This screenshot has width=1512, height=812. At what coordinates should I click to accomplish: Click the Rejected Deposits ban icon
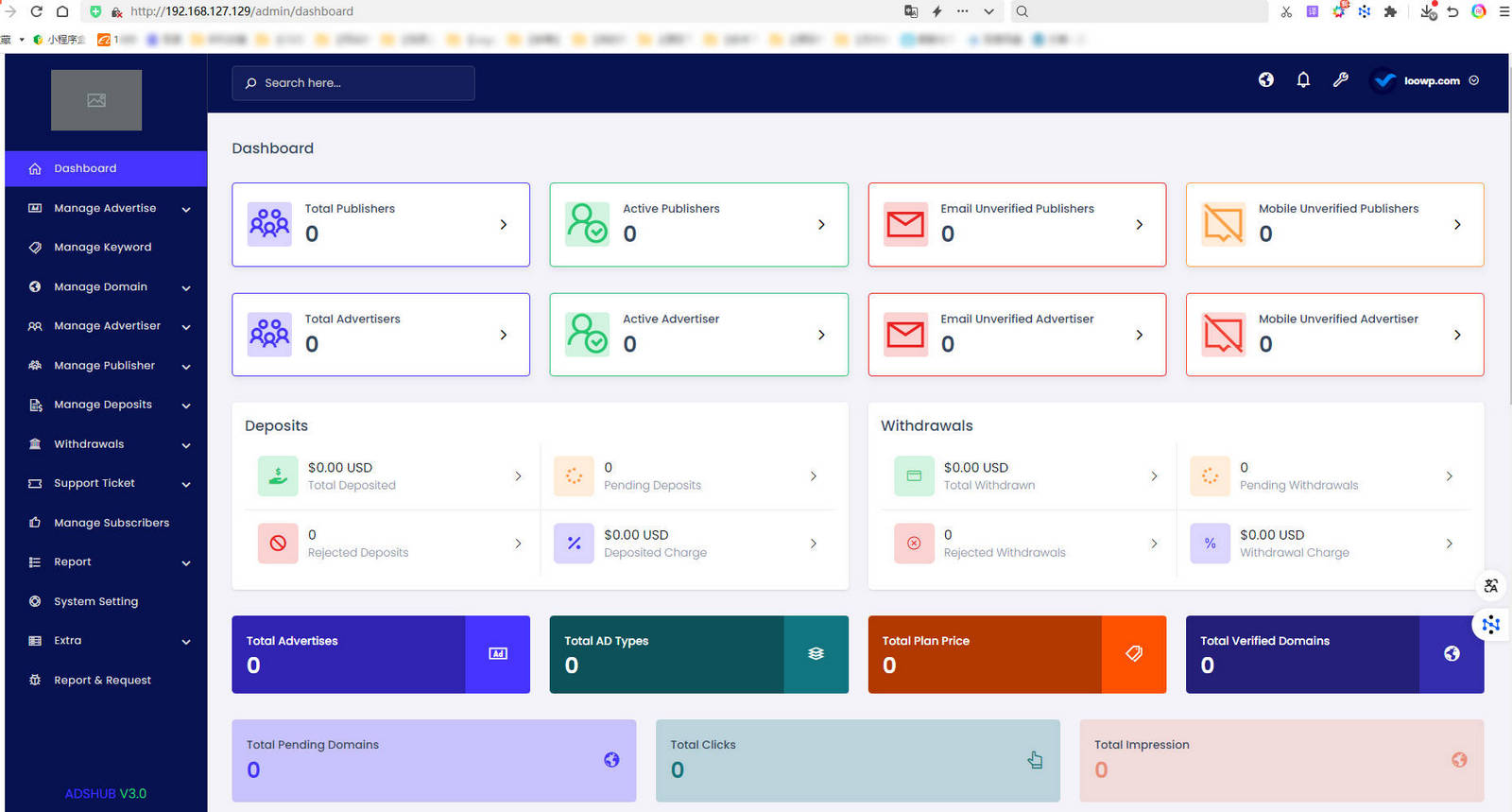pyautogui.click(x=278, y=544)
